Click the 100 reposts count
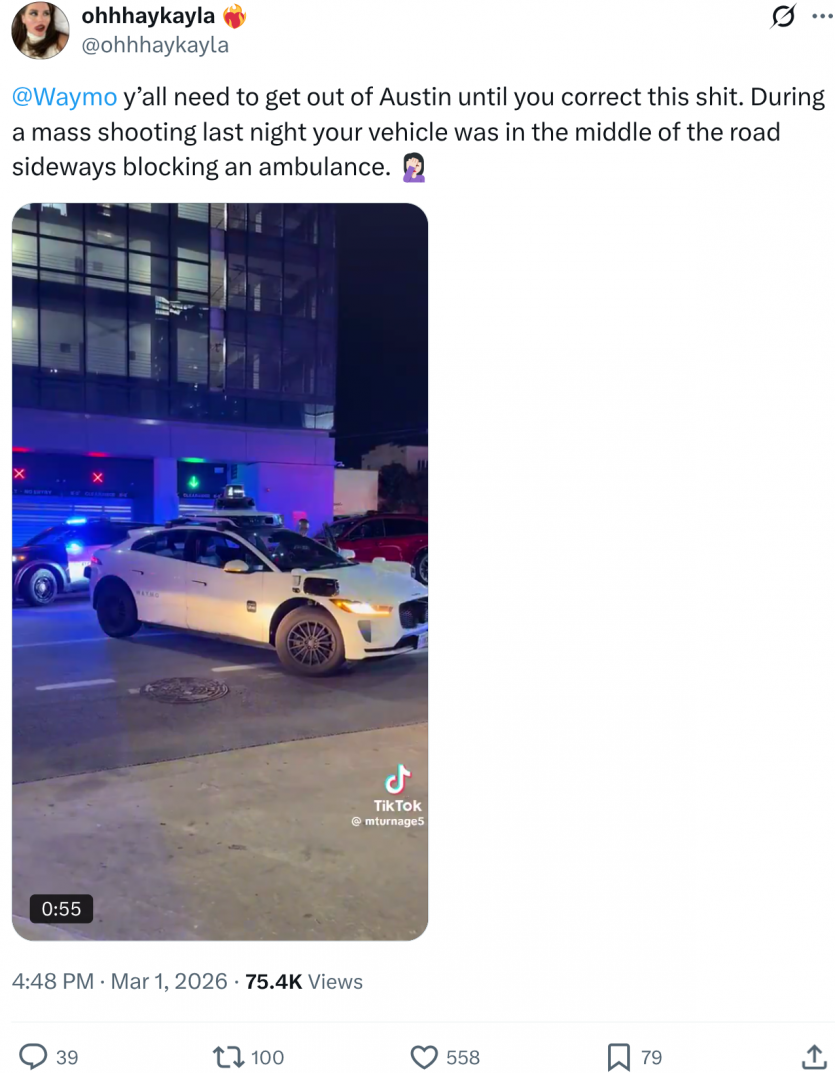 268,1057
